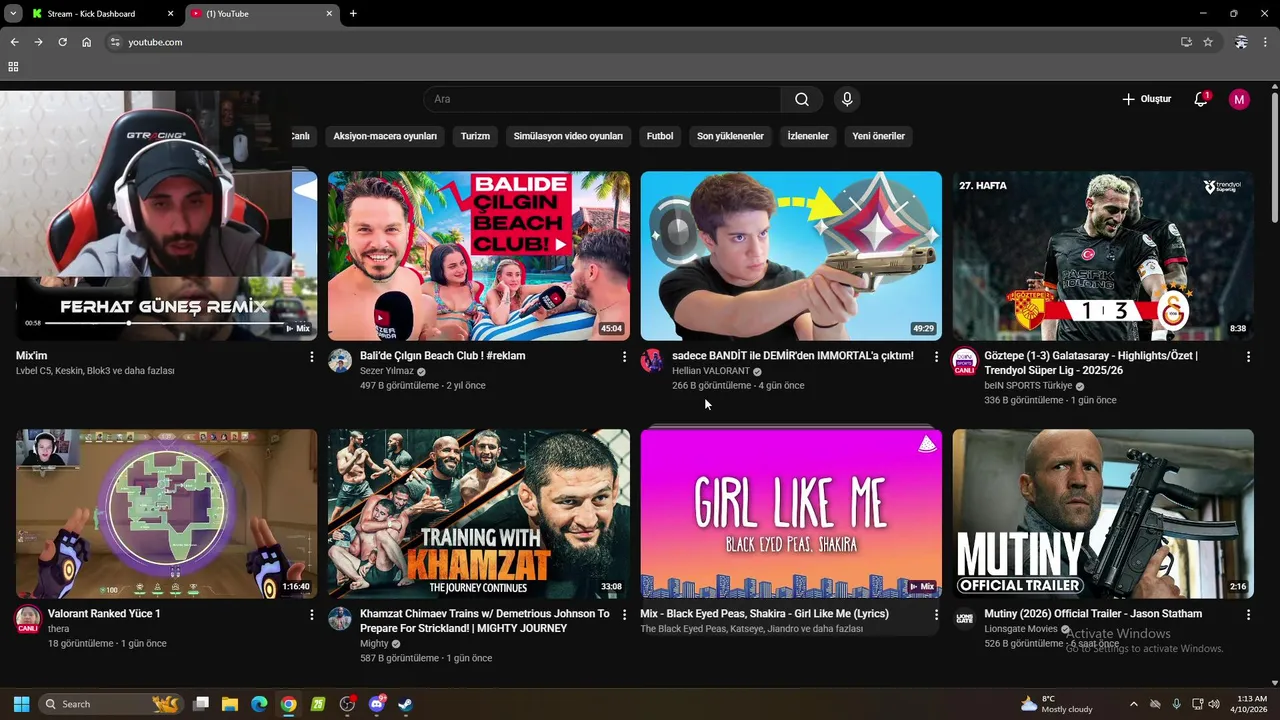Open more options for Mutiny trailer video
This screenshot has height=720, width=1280.
[1248, 614]
